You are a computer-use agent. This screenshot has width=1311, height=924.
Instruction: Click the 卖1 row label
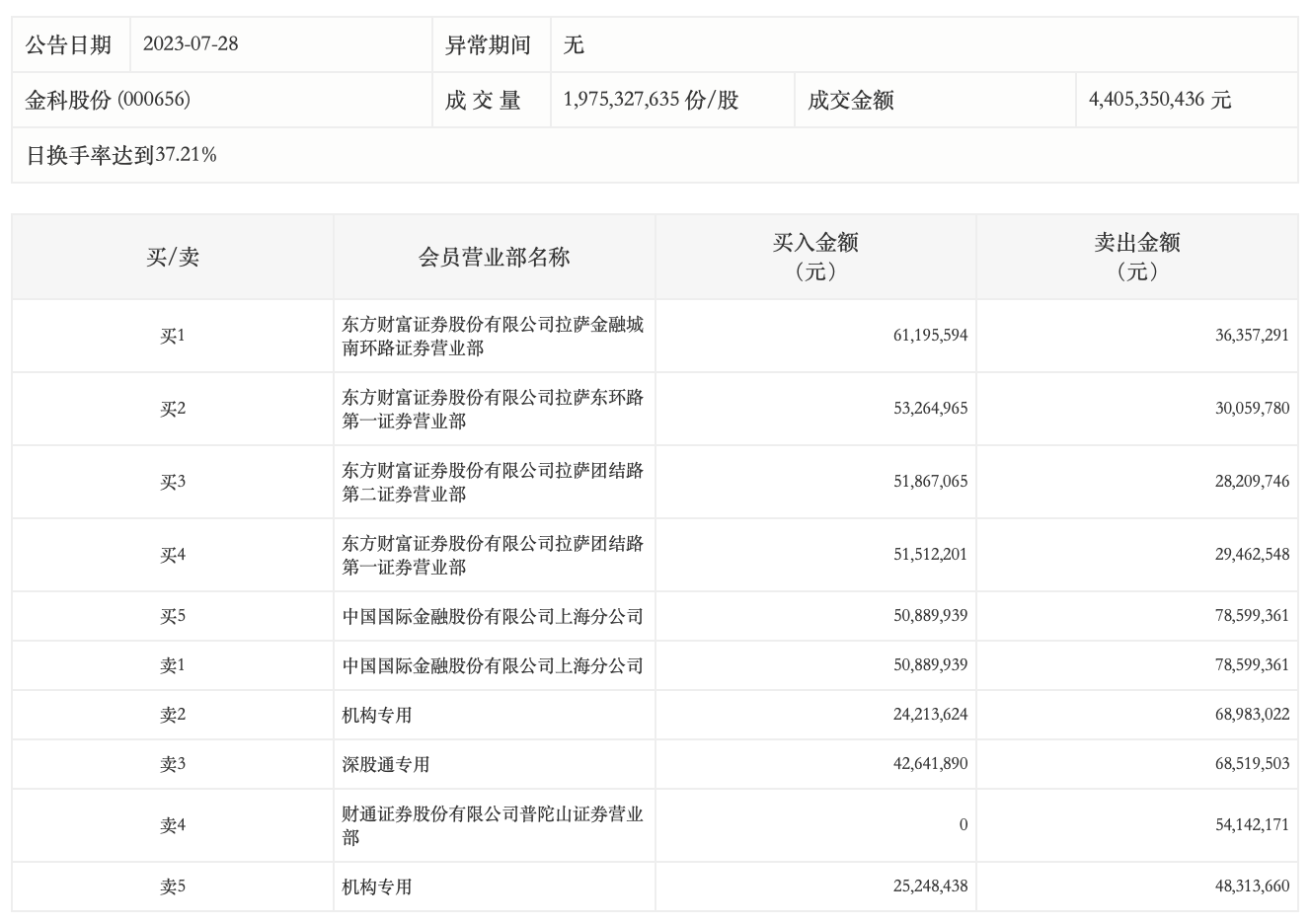[173, 666]
